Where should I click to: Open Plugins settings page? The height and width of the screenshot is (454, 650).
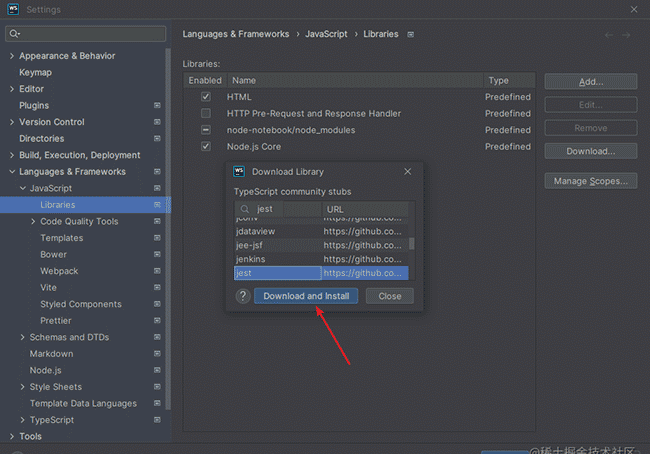[34, 105]
